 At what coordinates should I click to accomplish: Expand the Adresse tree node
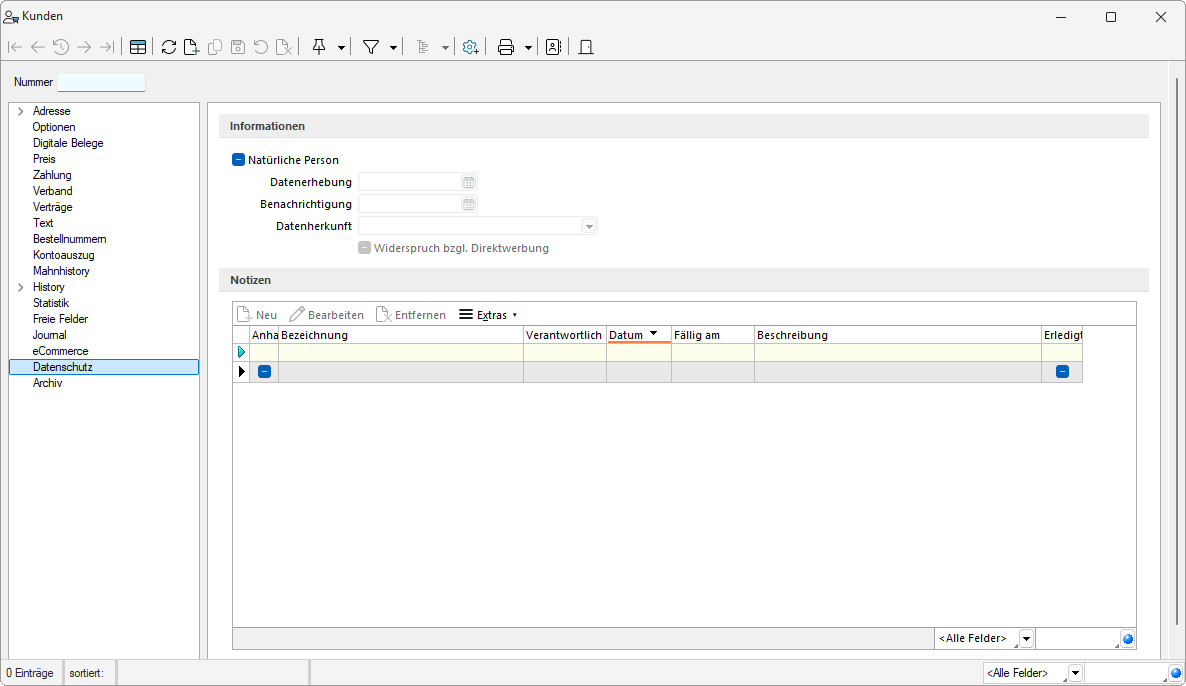click(20, 111)
